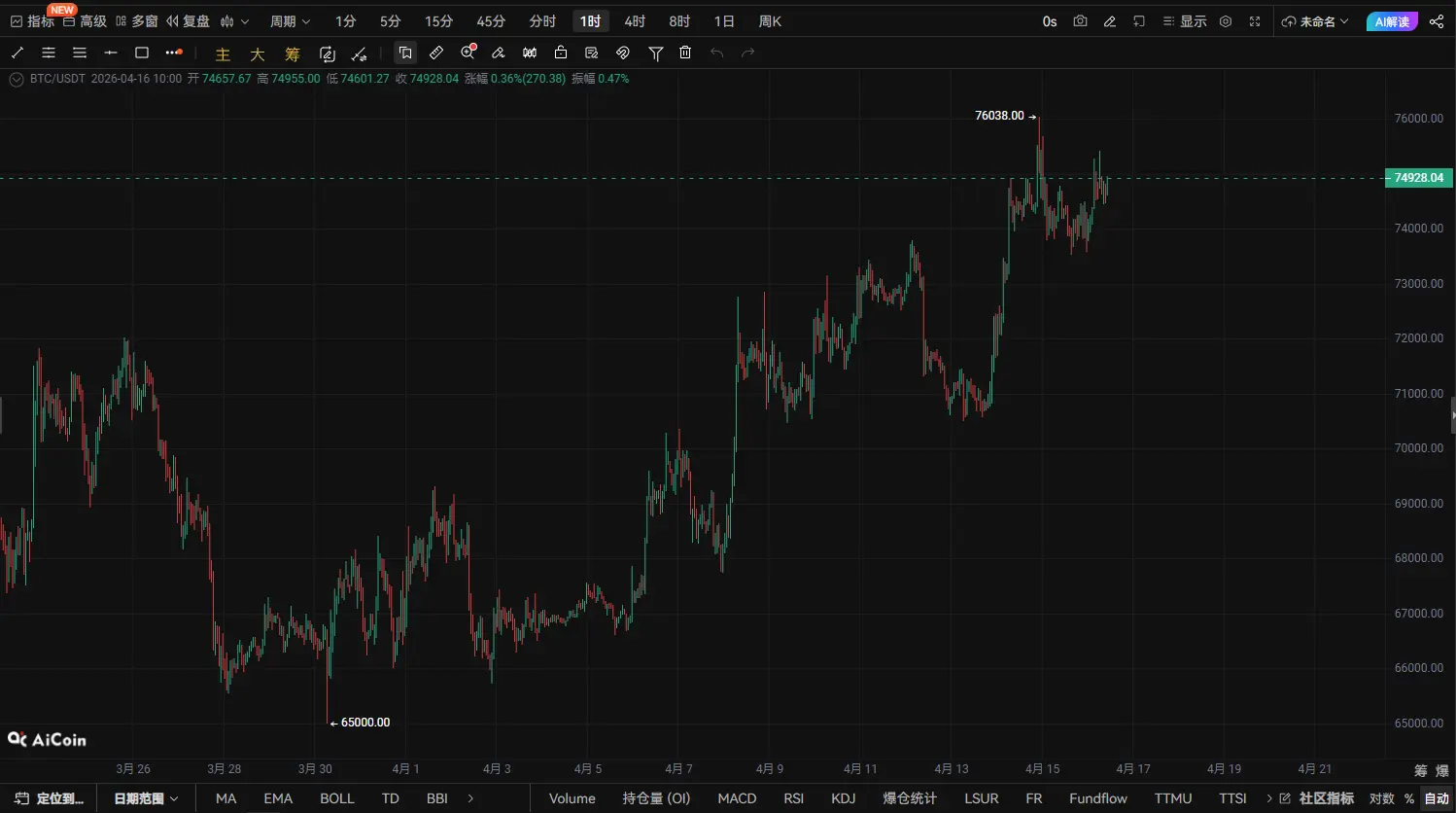Viewport: 1456px width, 813px height.
Task: Enter fullscreen chart mode
Action: point(1255,21)
